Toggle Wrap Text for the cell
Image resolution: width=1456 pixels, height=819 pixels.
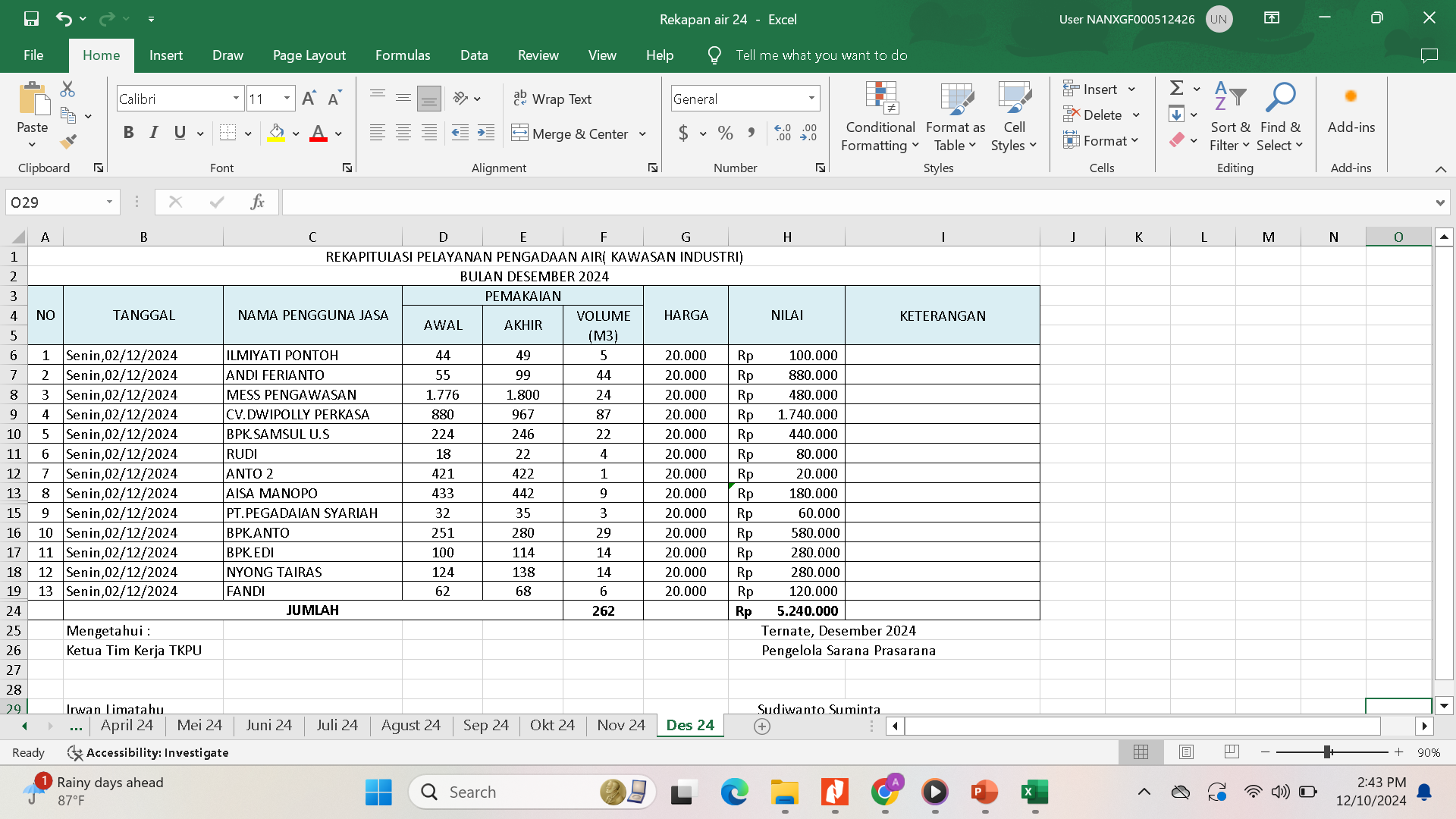coord(553,99)
